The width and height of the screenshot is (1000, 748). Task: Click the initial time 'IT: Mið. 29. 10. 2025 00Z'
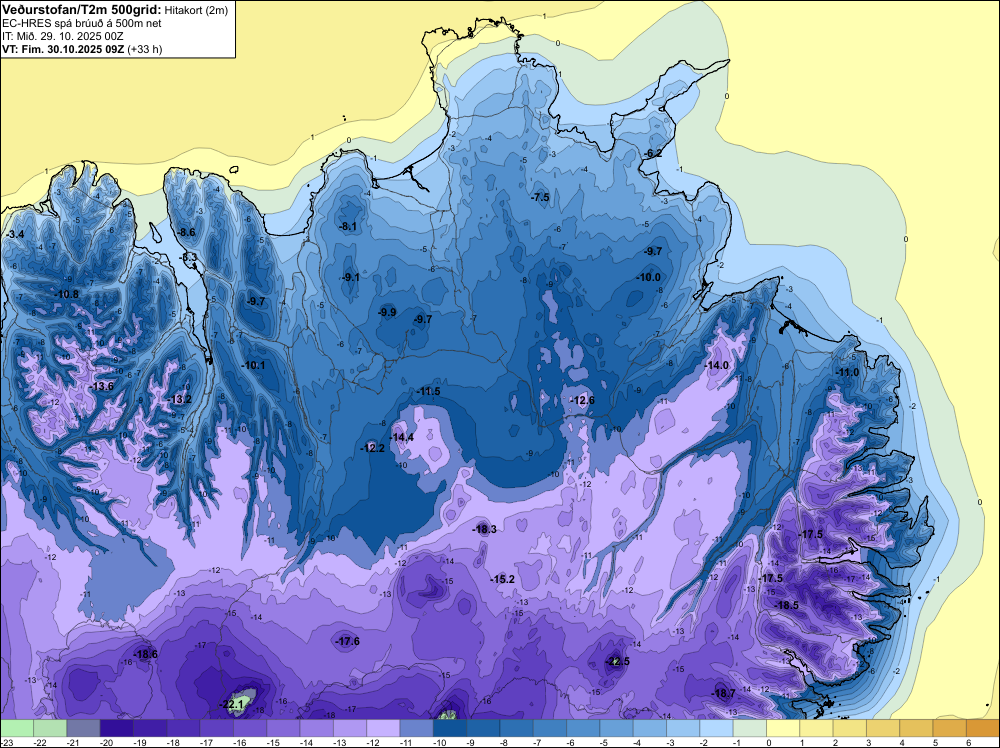[x=62, y=36]
